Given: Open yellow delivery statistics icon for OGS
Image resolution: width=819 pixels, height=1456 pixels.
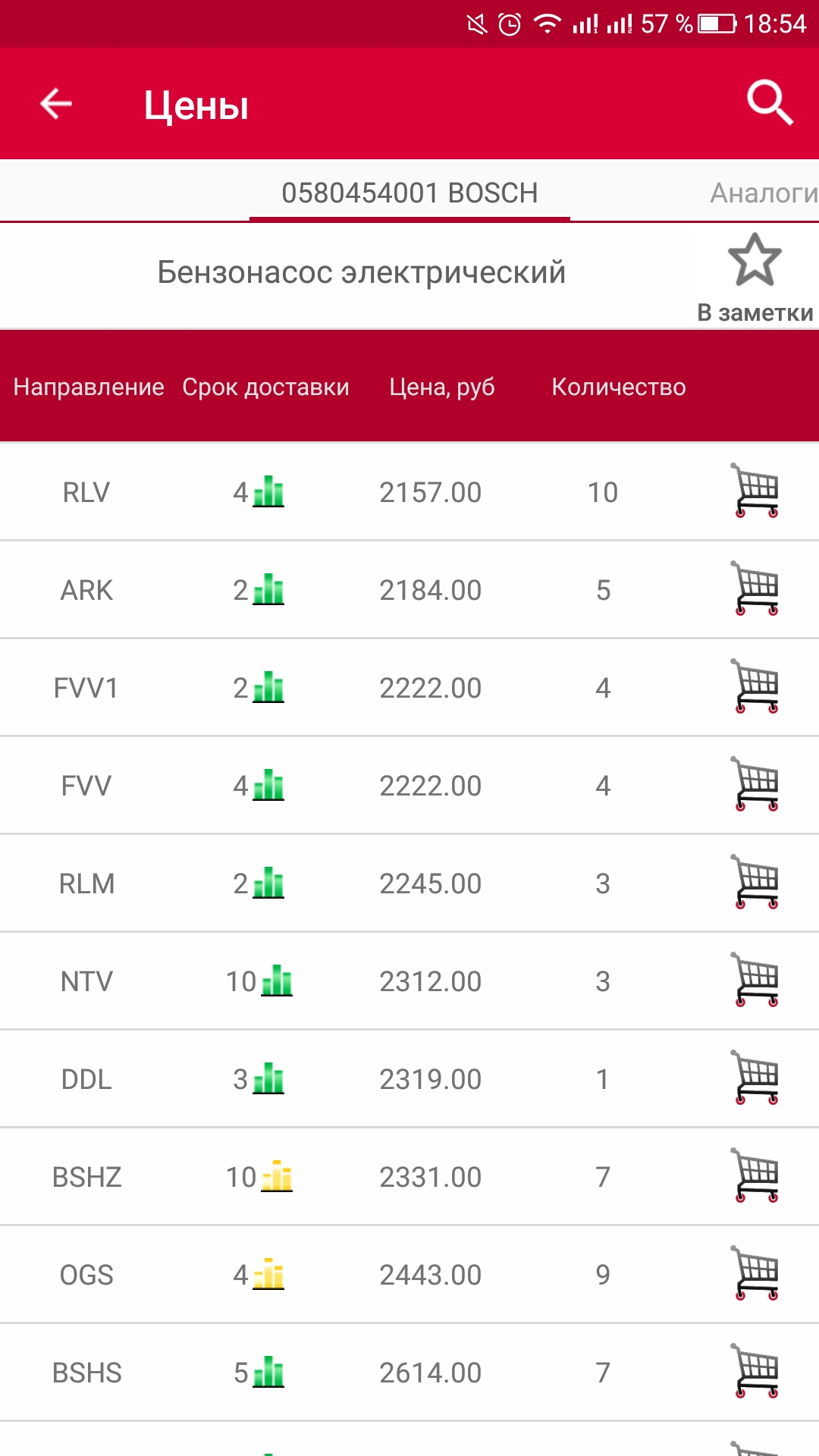Looking at the screenshot, I should (269, 1275).
